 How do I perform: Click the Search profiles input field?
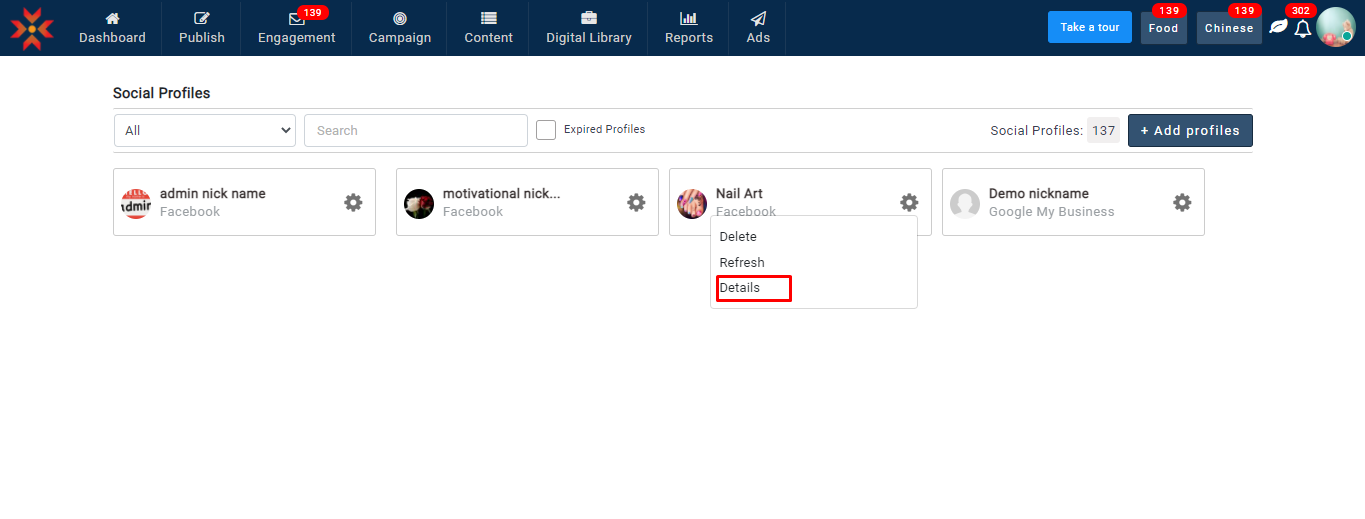(x=415, y=130)
